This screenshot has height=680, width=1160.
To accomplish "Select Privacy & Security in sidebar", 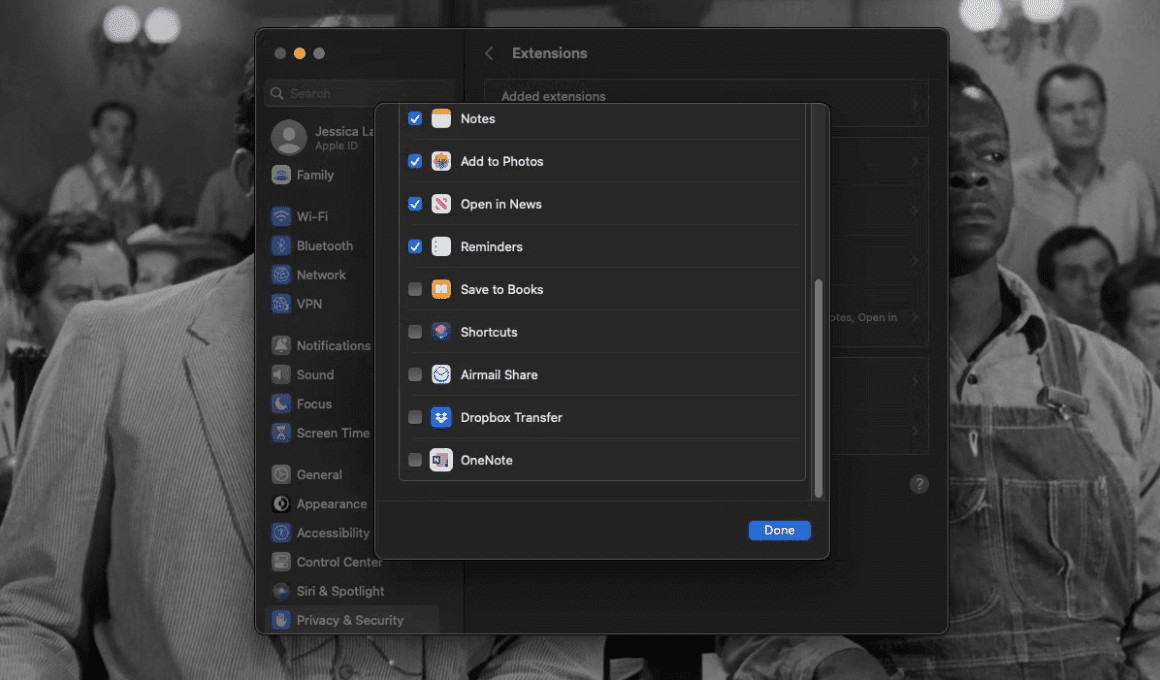I will (351, 620).
